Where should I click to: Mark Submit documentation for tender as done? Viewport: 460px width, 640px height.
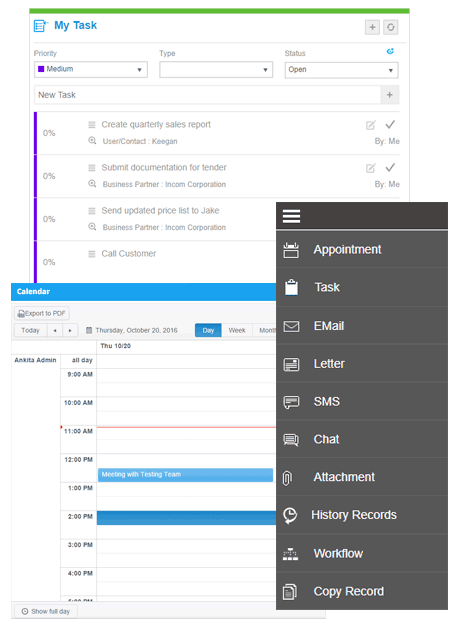tap(390, 167)
